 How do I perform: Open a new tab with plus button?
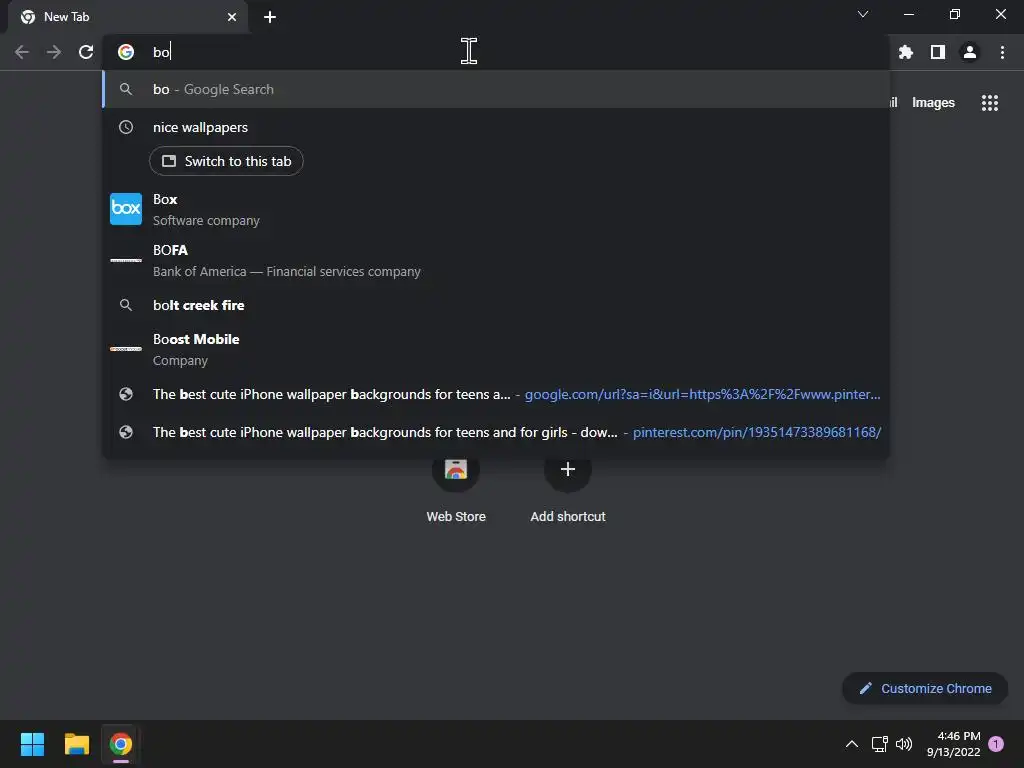coord(270,17)
